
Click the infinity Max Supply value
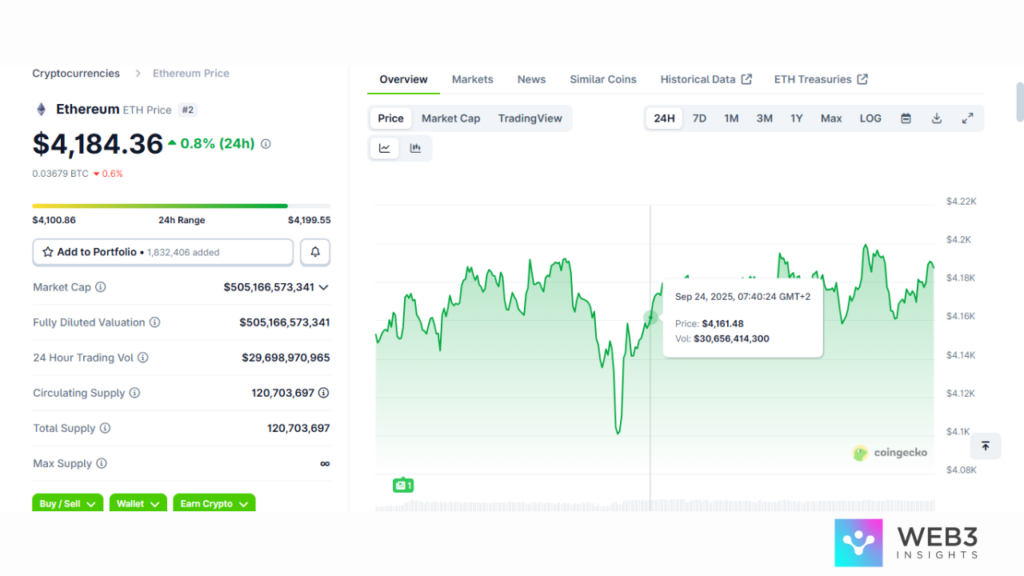(325, 464)
